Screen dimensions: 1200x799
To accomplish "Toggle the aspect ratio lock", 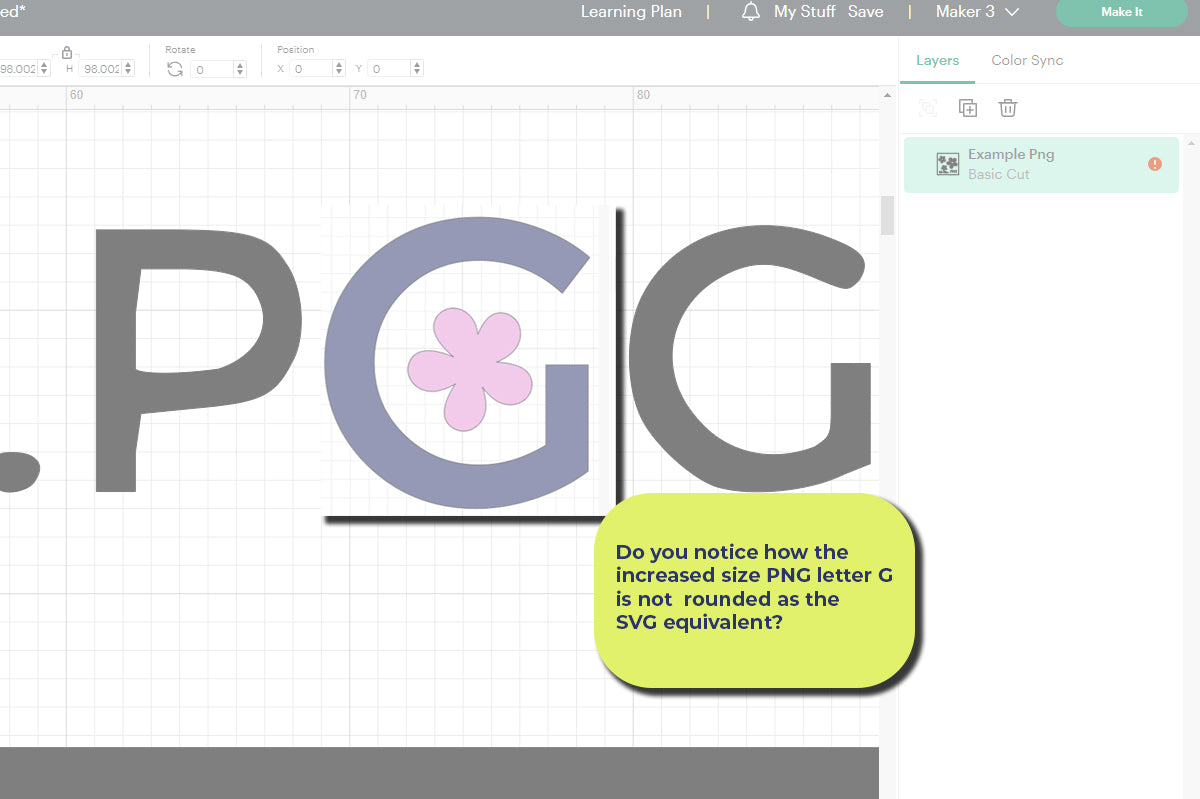I will (67, 52).
